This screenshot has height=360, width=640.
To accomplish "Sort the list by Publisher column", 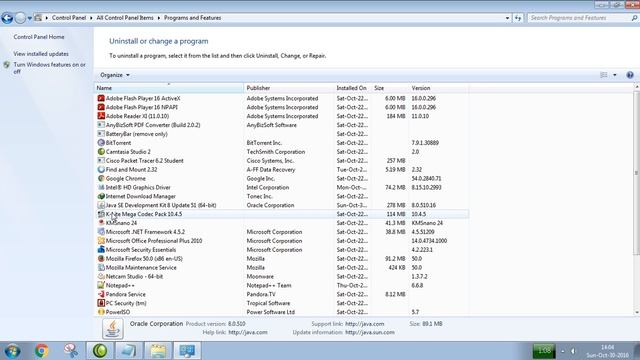I will coord(289,88).
